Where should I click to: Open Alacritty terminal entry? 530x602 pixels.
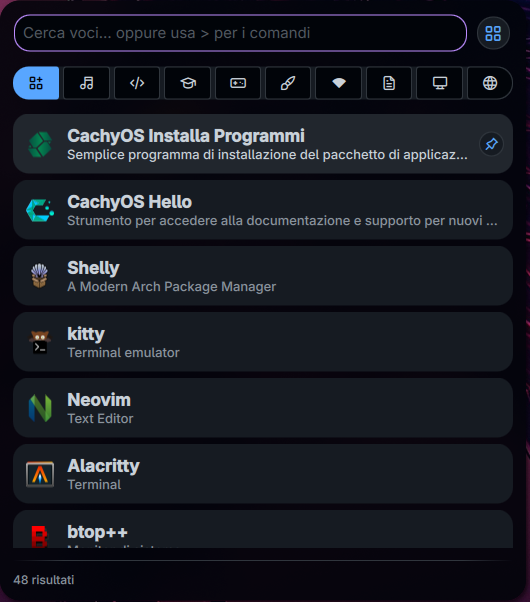point(263,474)
